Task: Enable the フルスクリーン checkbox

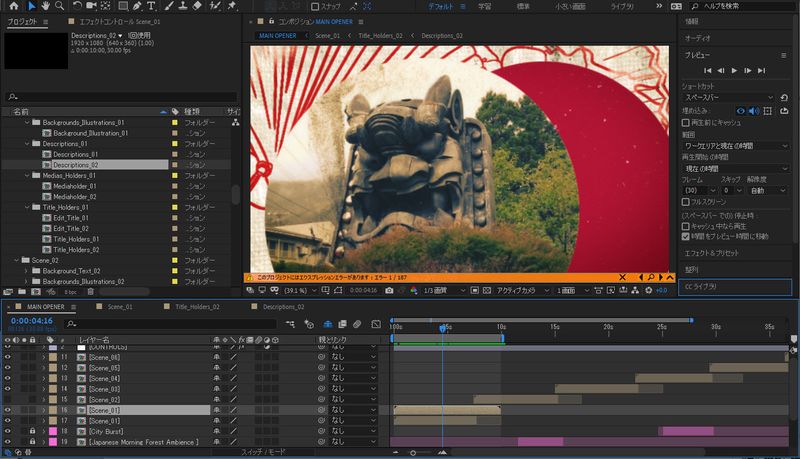Action: tap(687, 201)
